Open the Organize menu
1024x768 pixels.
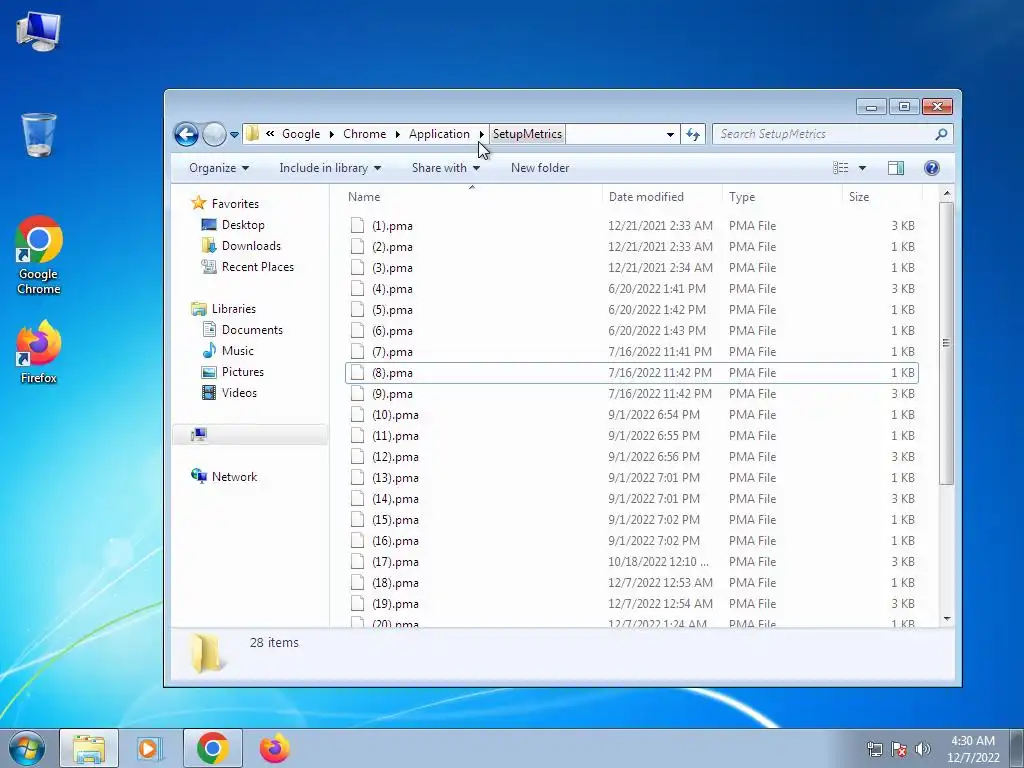(x=219, y=168)
